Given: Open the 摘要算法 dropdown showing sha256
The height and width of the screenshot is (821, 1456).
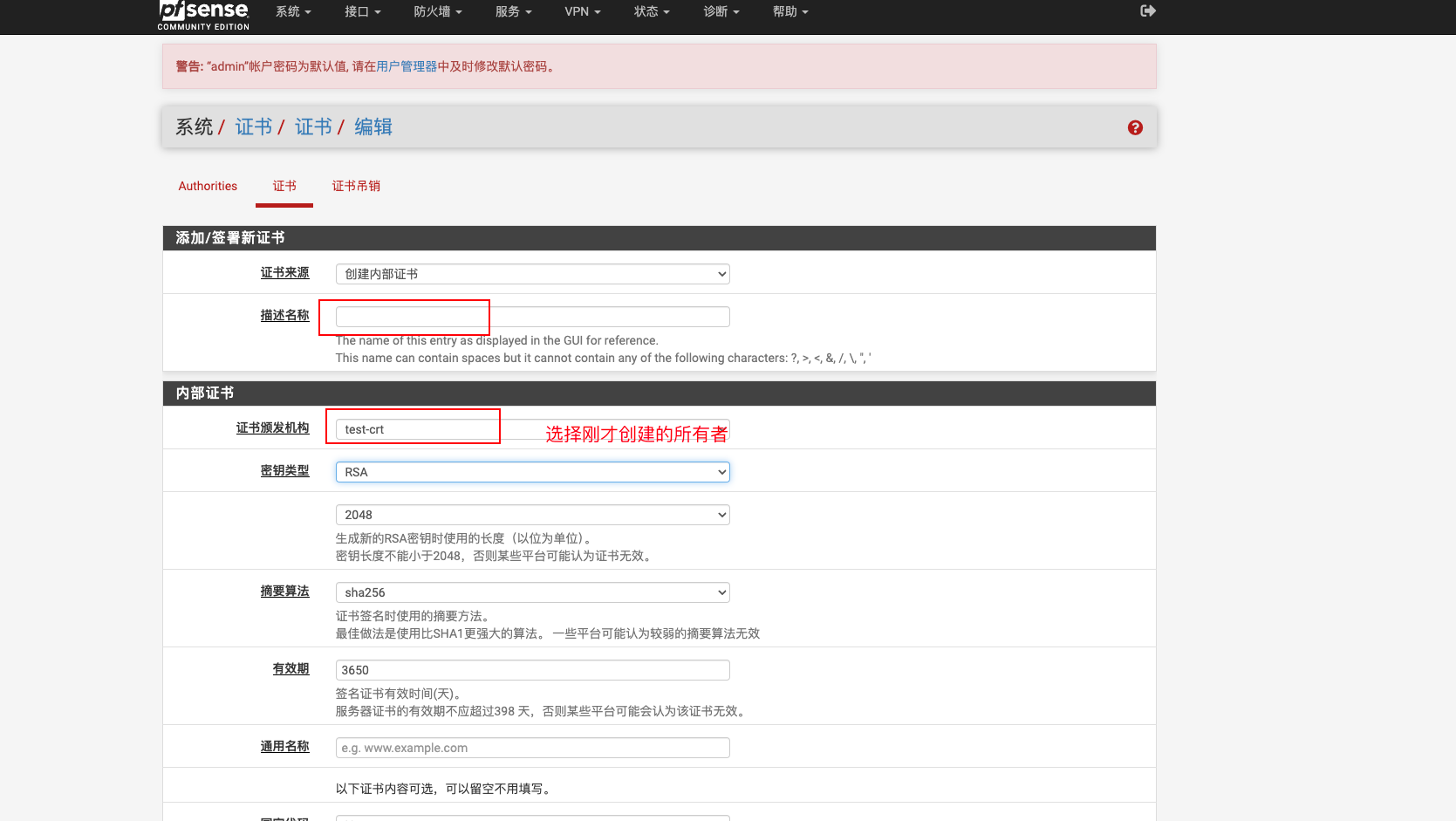Looking at the screenshot, I should (532, 592).
